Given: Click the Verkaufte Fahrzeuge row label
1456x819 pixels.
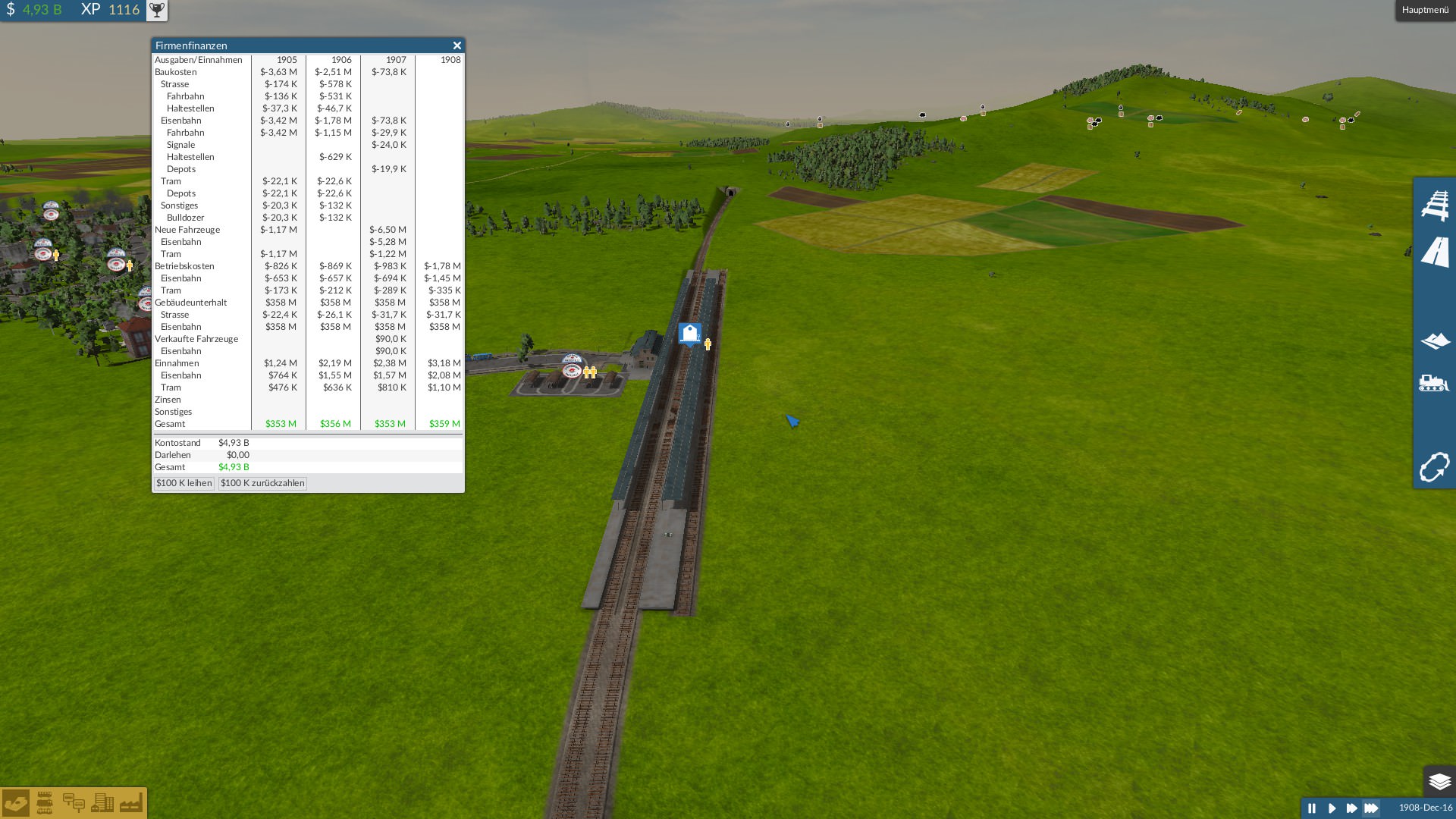Looking at the screenshot, I should [x=196, y=339].
